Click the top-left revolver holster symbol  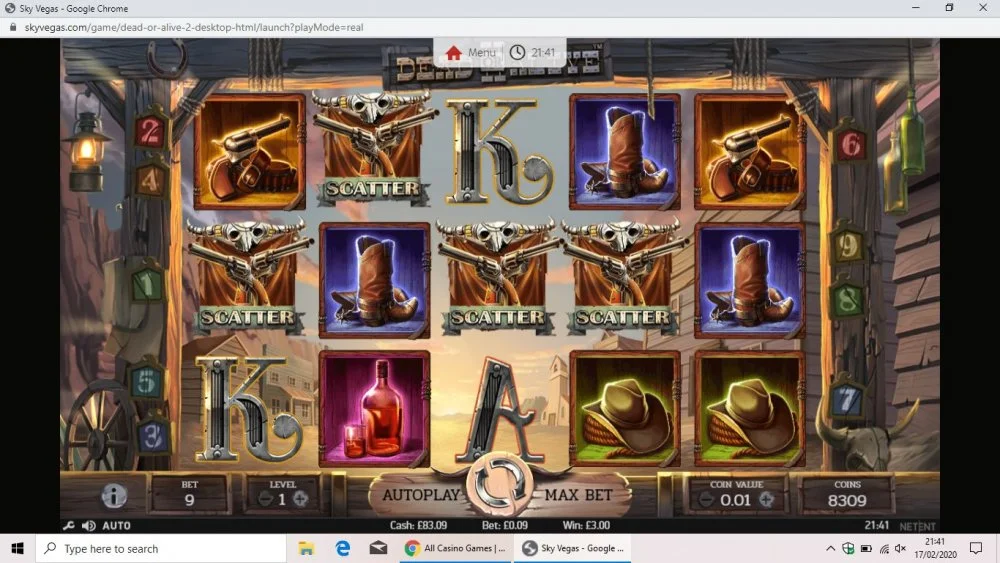click(x=249, y=152)
